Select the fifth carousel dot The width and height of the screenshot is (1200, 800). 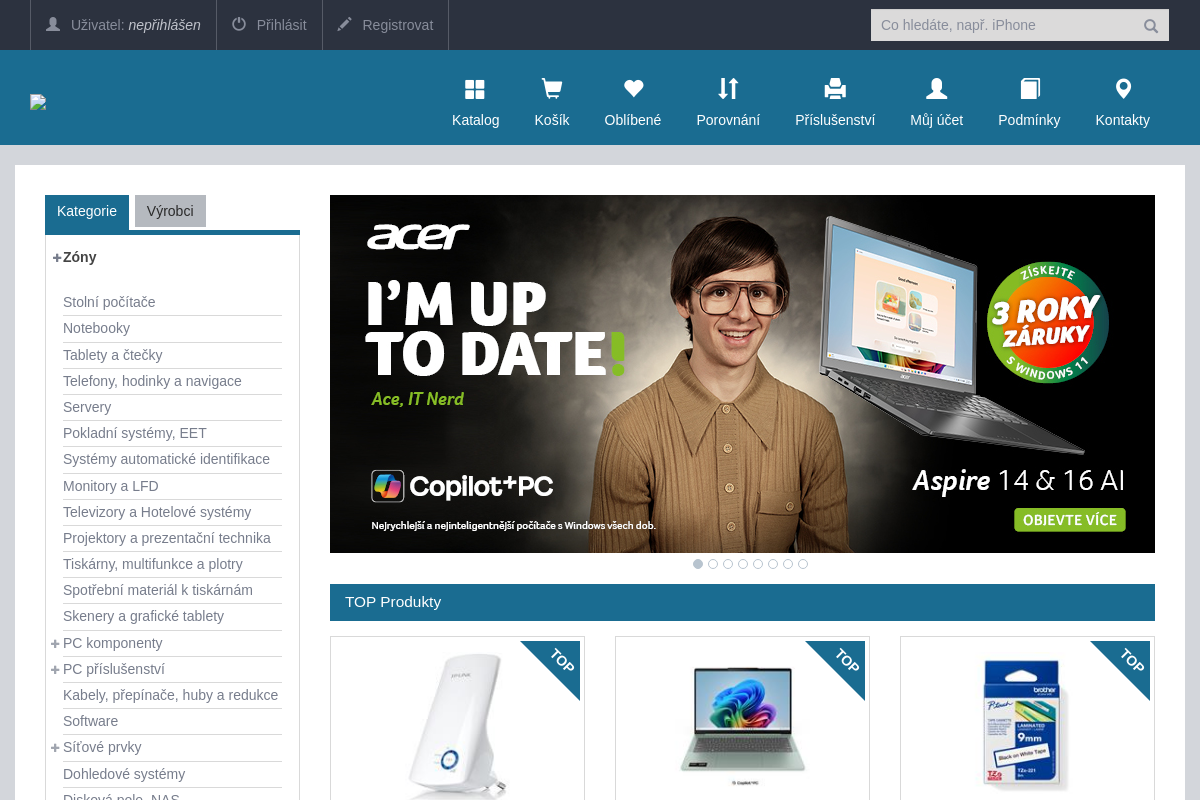click(758, 564)
